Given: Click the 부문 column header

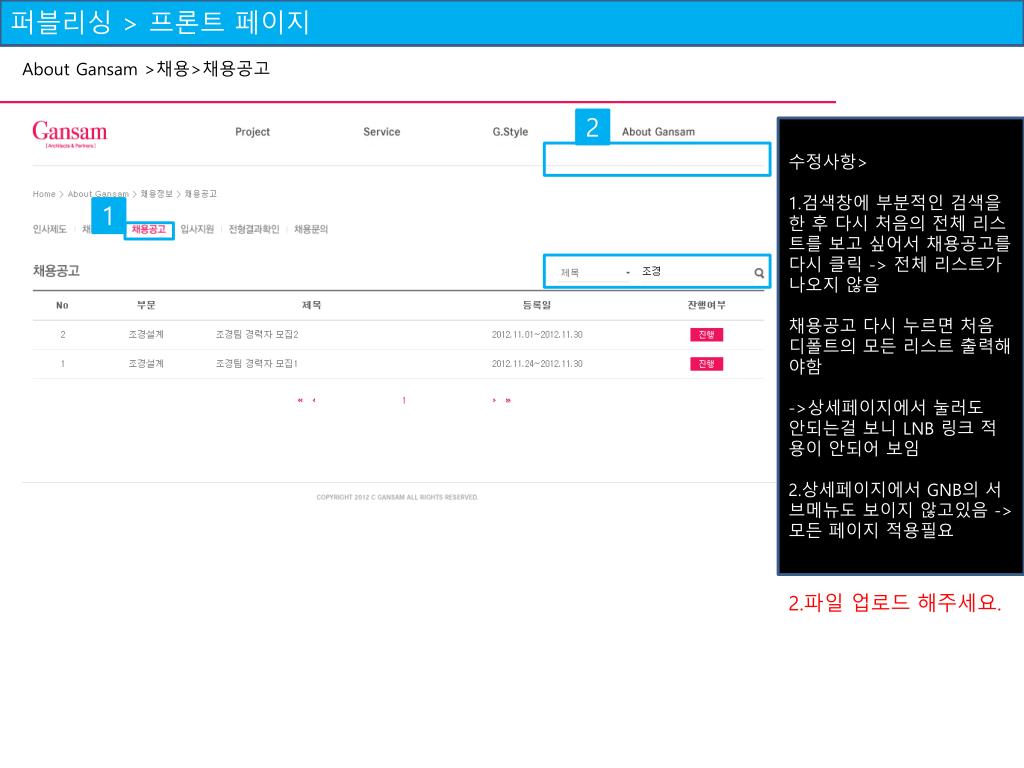Looking at the screenshot, I should click(146, 305).
